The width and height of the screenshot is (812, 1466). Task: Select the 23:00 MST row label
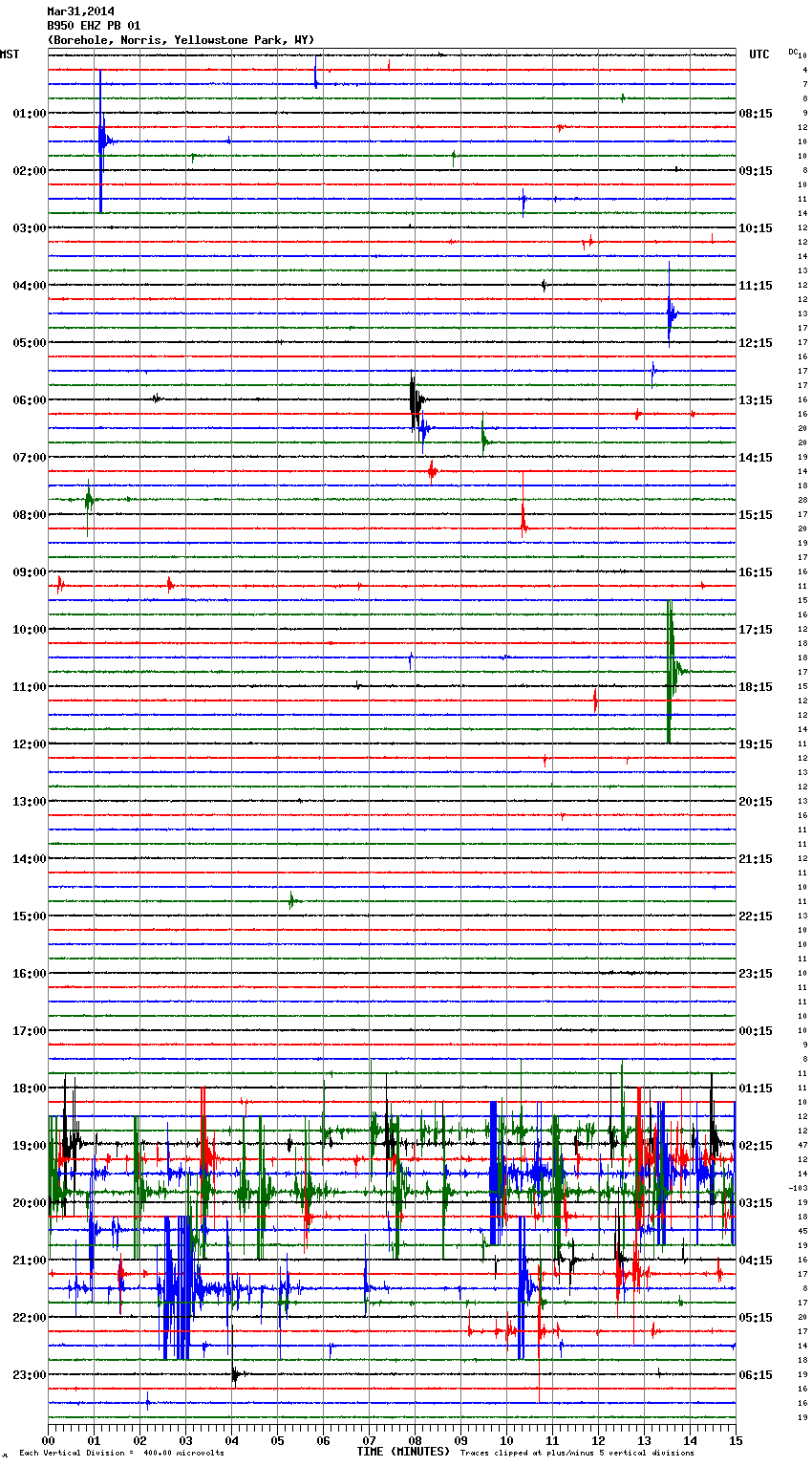tap(30, 1375)
